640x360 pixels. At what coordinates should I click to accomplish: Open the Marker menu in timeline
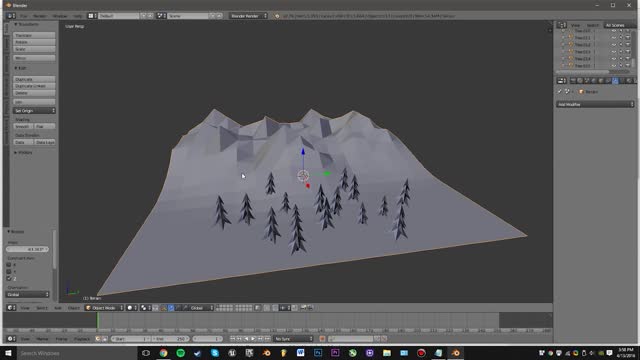coord(42,339)
